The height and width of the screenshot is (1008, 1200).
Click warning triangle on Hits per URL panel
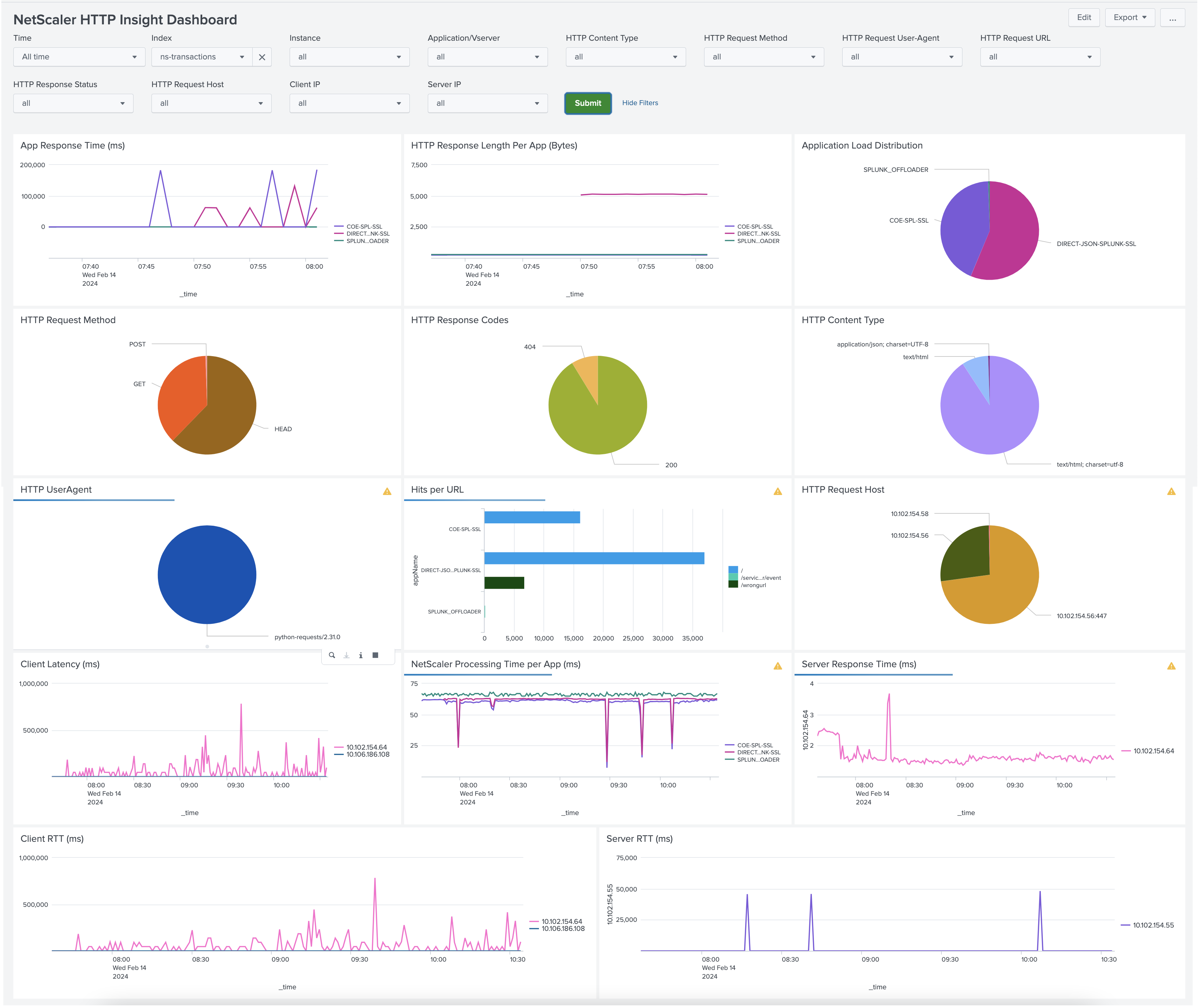(778, 491)
